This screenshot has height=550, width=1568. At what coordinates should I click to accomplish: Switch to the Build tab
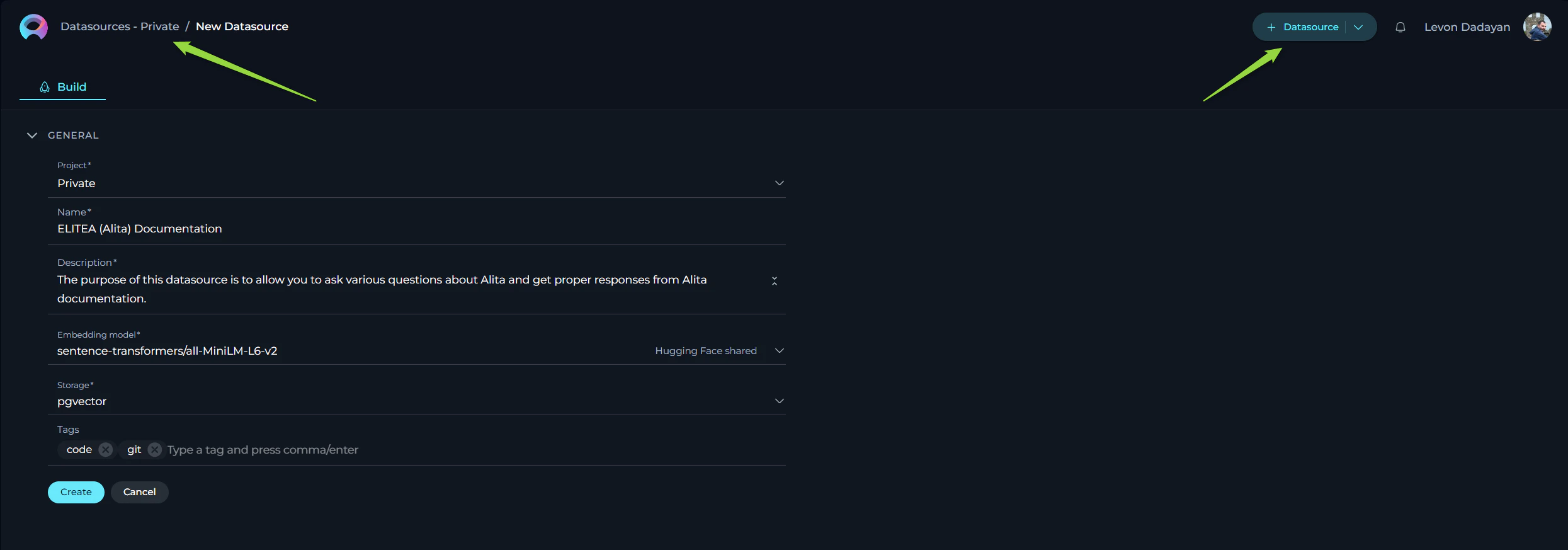tap(63, 87)
